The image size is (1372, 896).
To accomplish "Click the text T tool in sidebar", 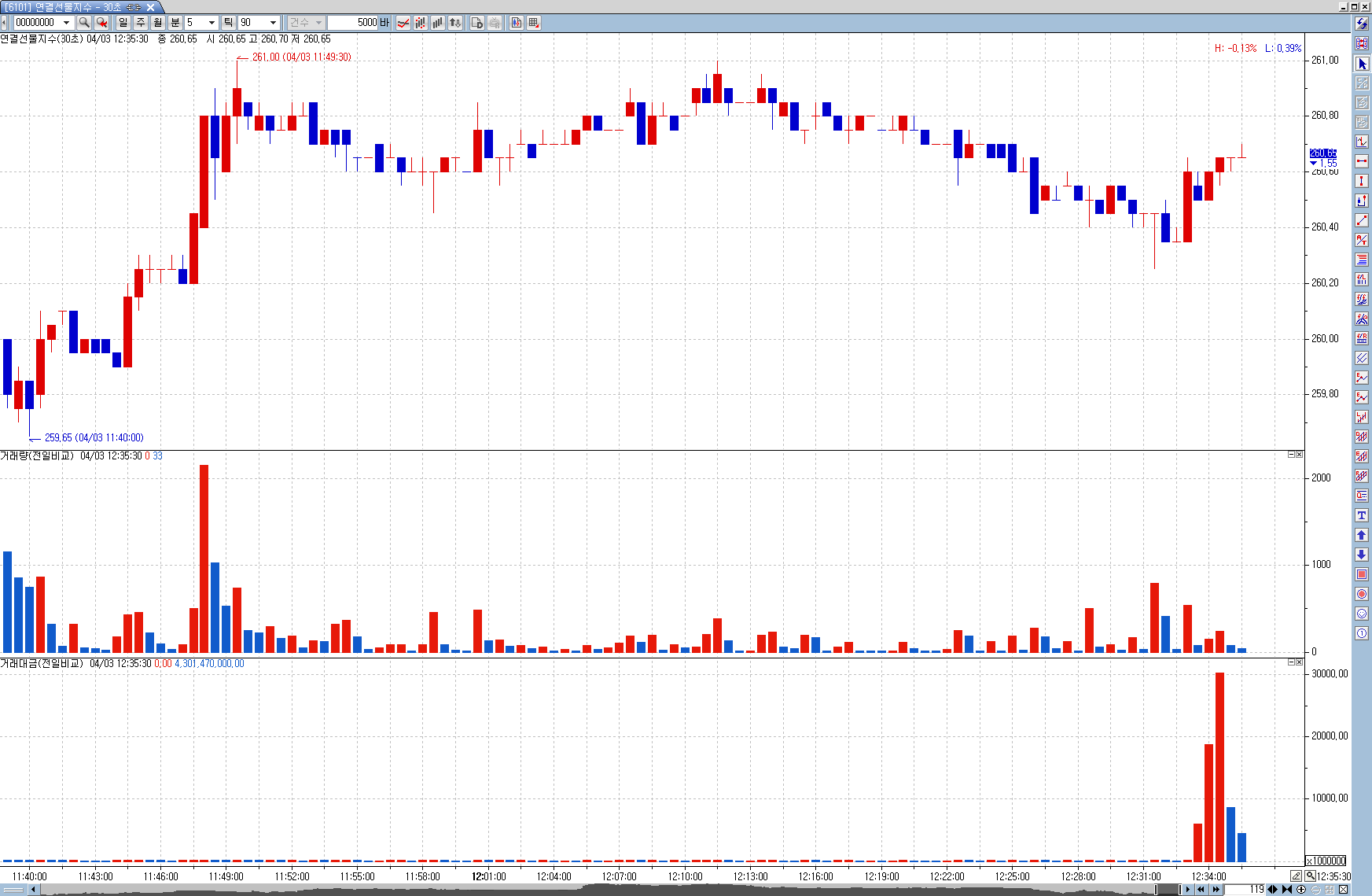I will (1362, 515).
